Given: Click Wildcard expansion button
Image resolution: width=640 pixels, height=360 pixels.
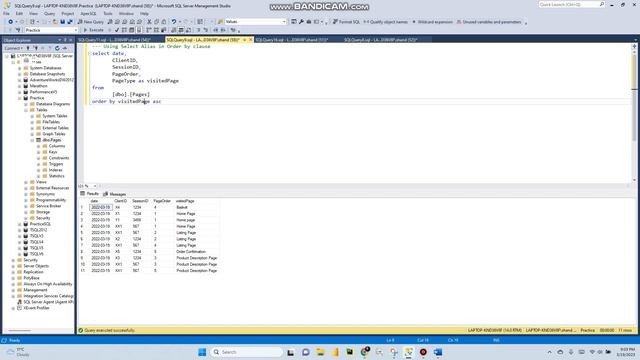Looking at the screenshot, I should (x=432, y=22).
